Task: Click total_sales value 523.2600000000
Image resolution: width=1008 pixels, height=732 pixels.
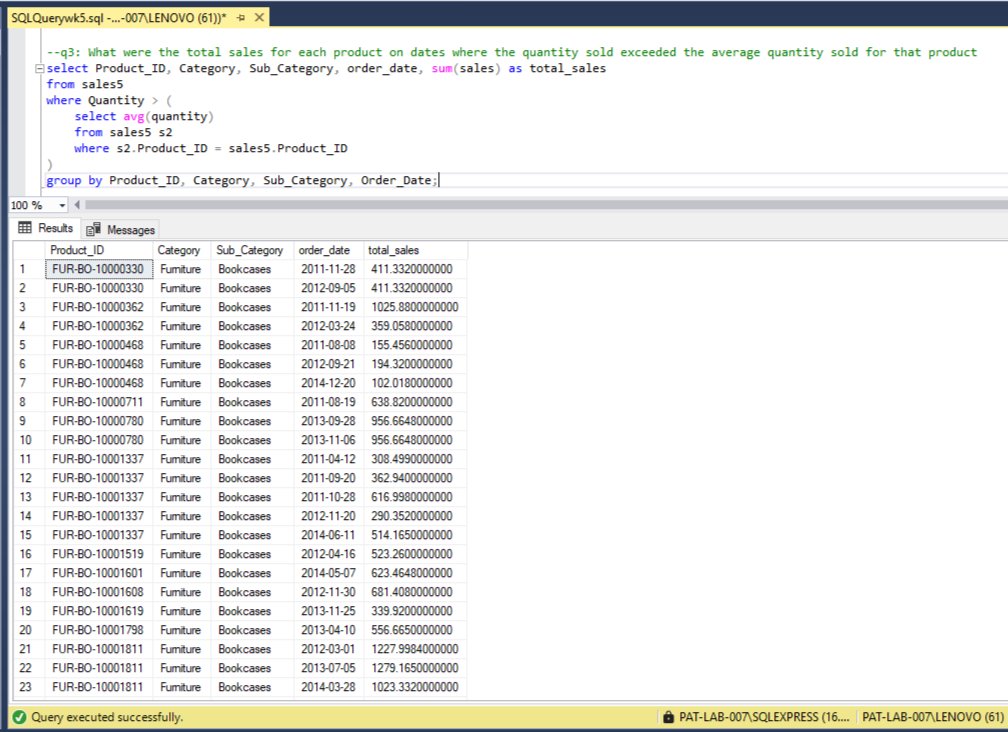Action: pyautogui.click(x=415, y=554)
